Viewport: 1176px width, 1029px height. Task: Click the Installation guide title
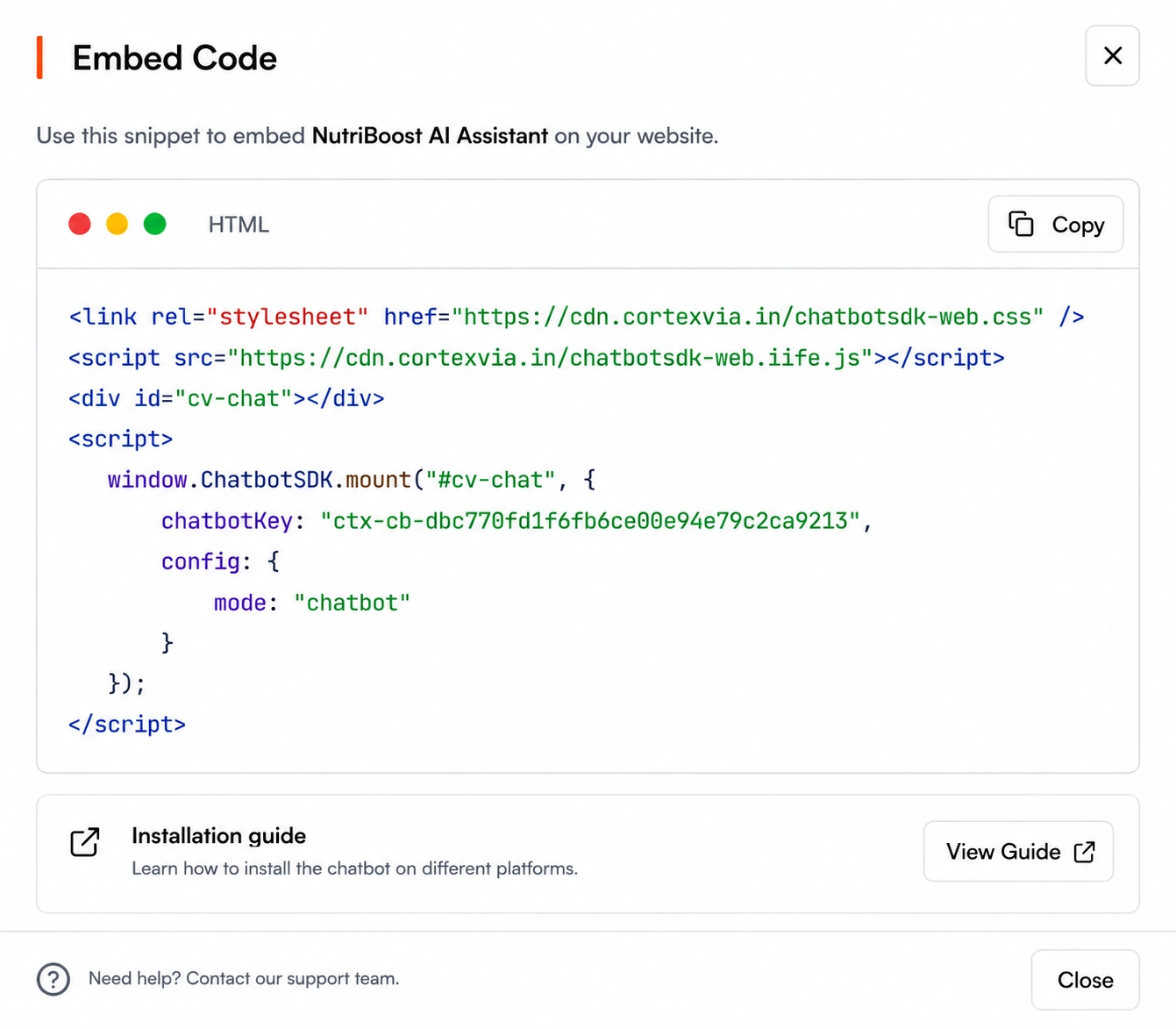218,836
